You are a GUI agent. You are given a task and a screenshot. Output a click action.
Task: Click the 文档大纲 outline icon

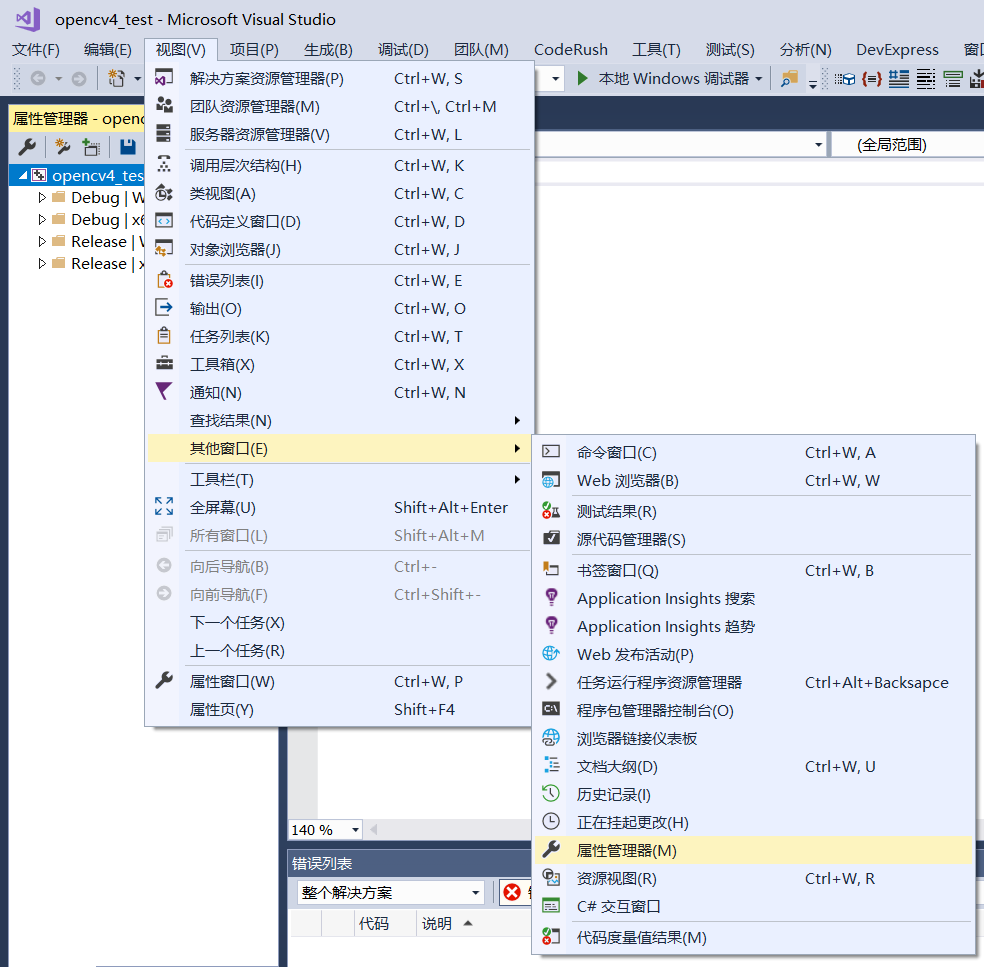(552, 765)
